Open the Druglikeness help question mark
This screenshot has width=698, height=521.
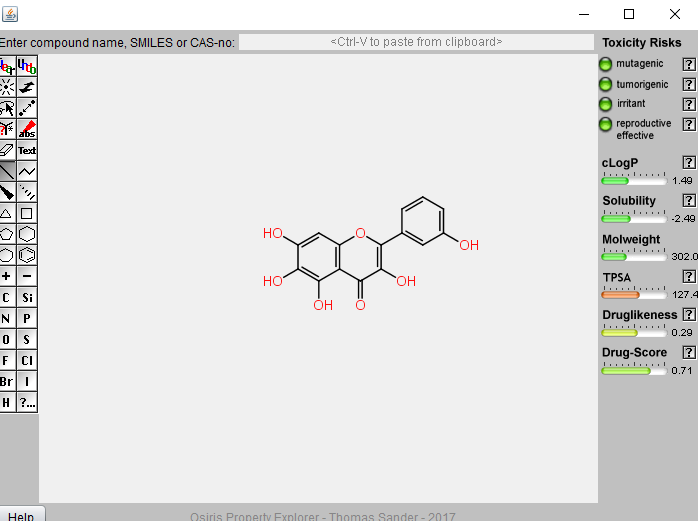pyautogui.click(x=689, y=314)
